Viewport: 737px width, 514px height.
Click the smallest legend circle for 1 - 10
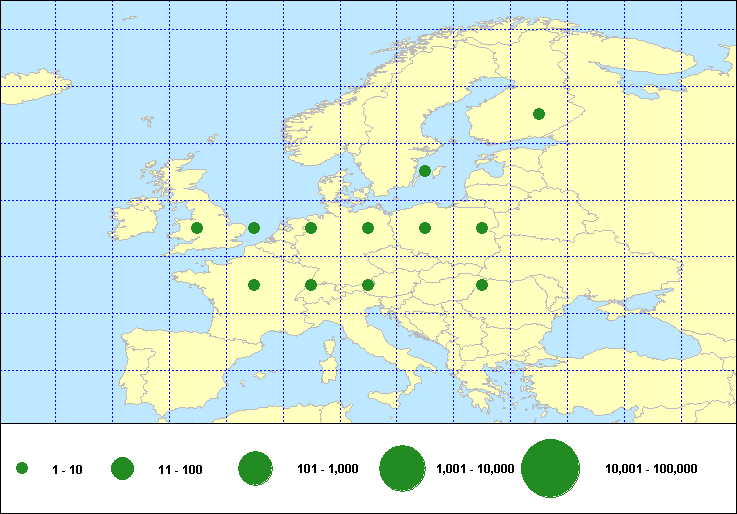click(x=22, y=468)
